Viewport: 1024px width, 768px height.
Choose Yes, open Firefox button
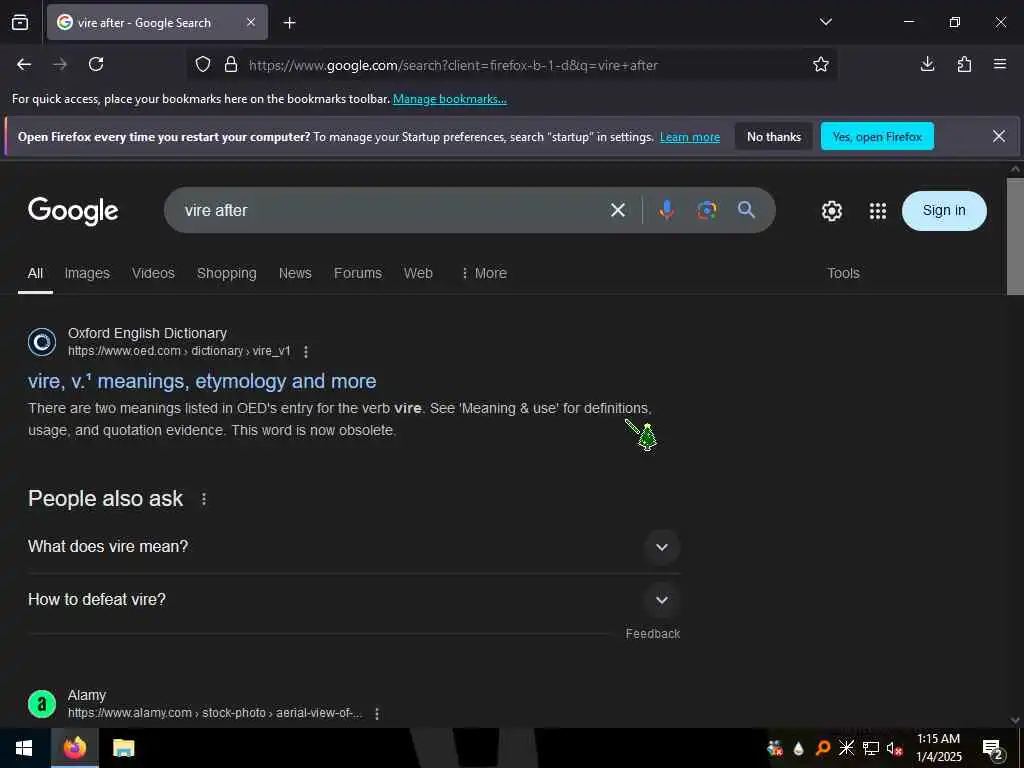[x=877, y=136]
